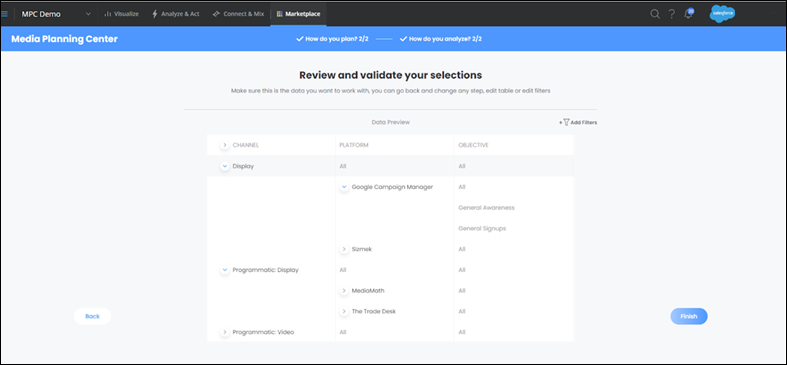Open the Connect & Mix tab

coord(238,14)
